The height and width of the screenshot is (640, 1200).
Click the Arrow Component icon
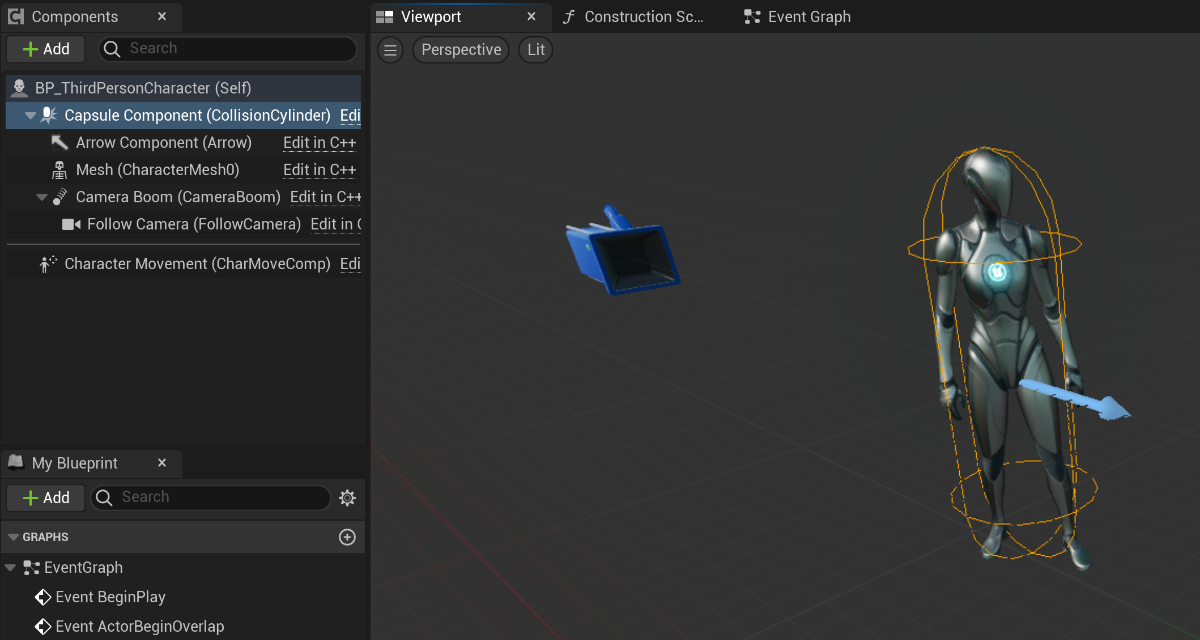coord(60,143)
